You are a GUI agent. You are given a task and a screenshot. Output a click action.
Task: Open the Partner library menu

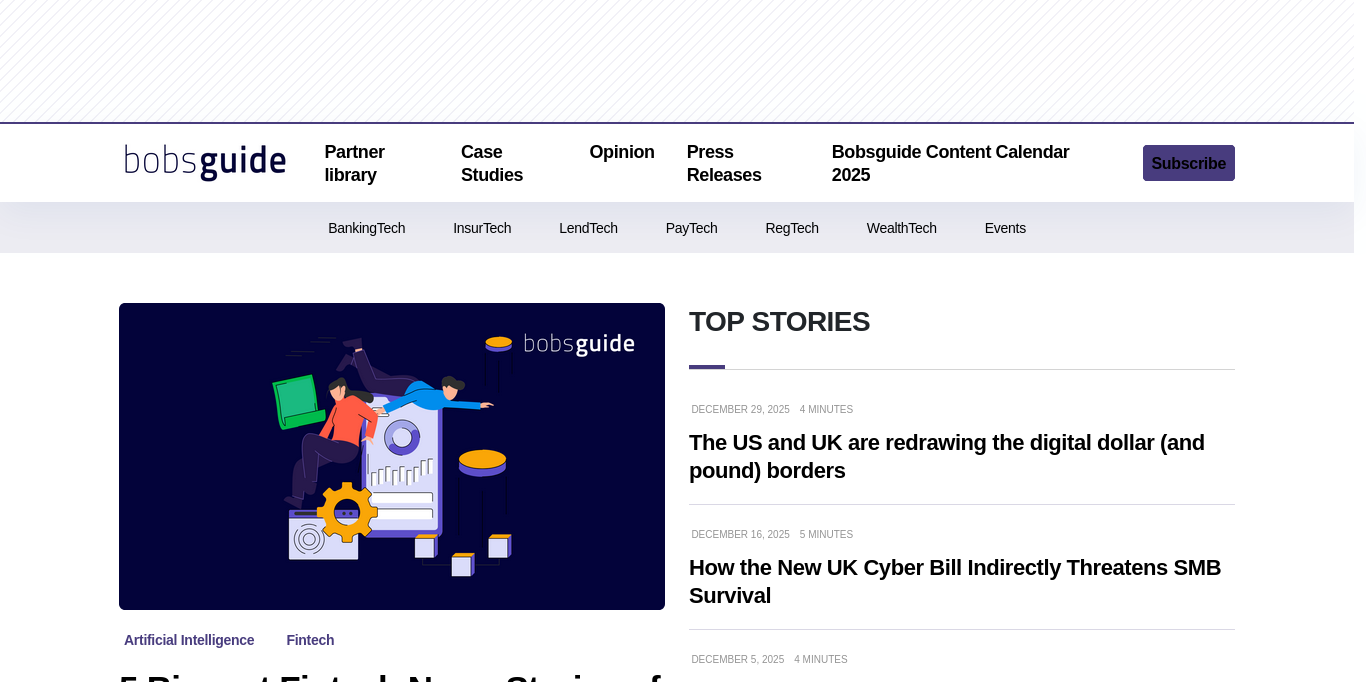[x=355, y=163]
